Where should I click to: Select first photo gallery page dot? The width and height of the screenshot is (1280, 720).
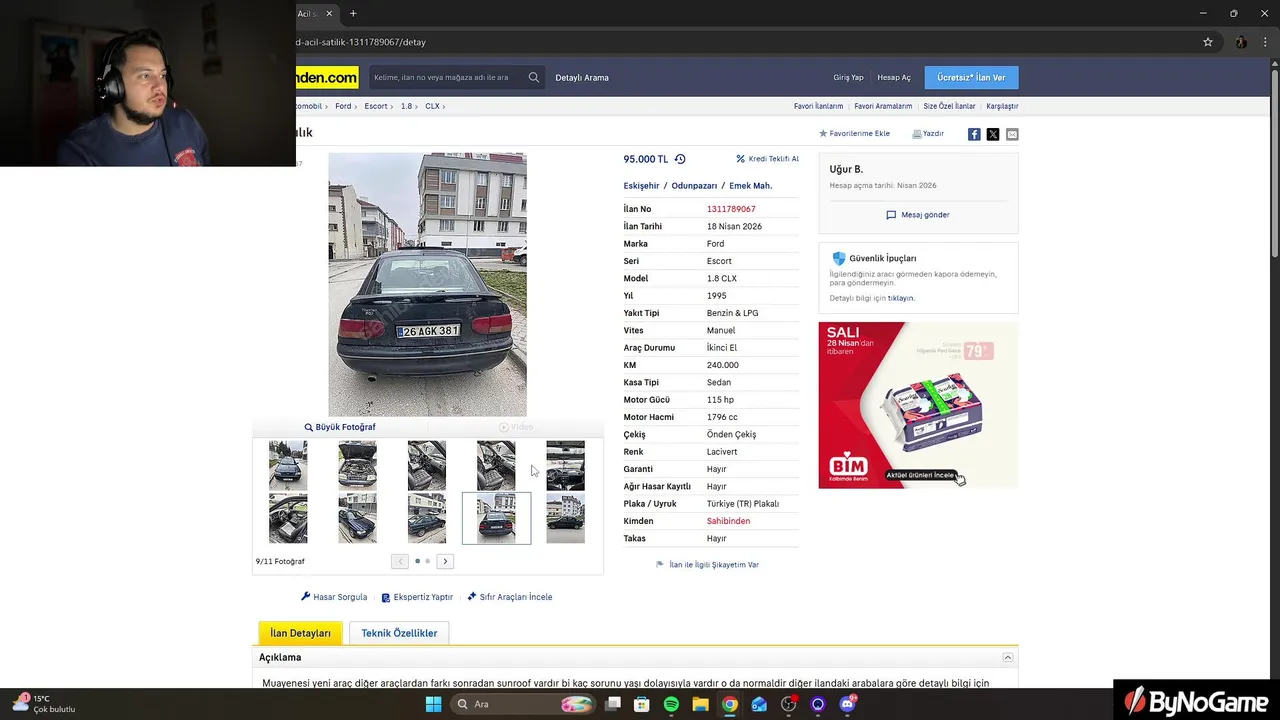coord(417,561)
